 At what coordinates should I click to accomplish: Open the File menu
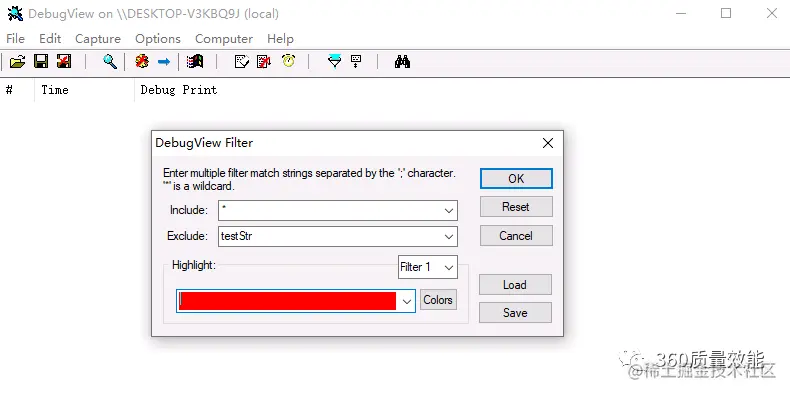[x=15, y=39]
